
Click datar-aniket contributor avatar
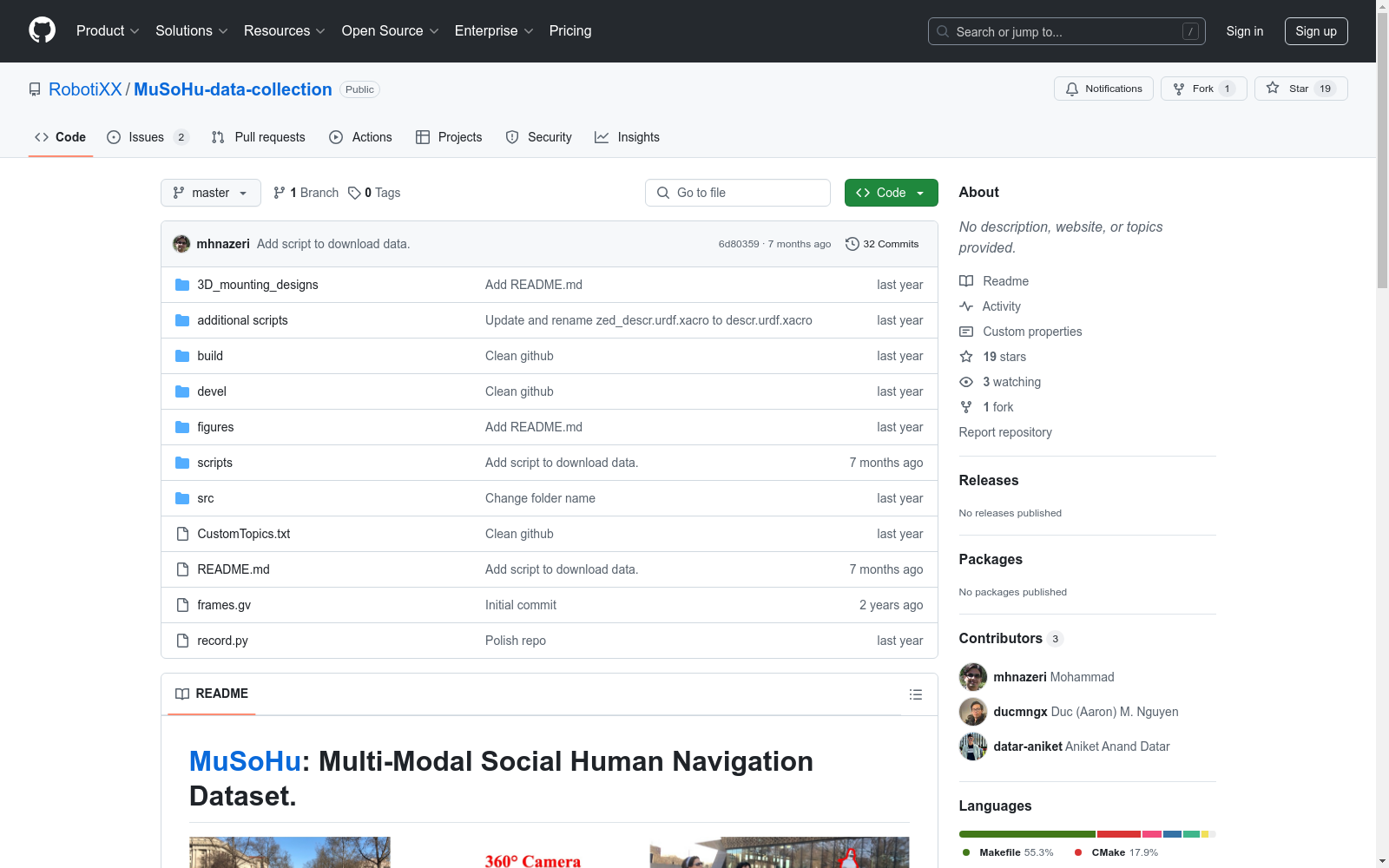click(x=973, y=746)
